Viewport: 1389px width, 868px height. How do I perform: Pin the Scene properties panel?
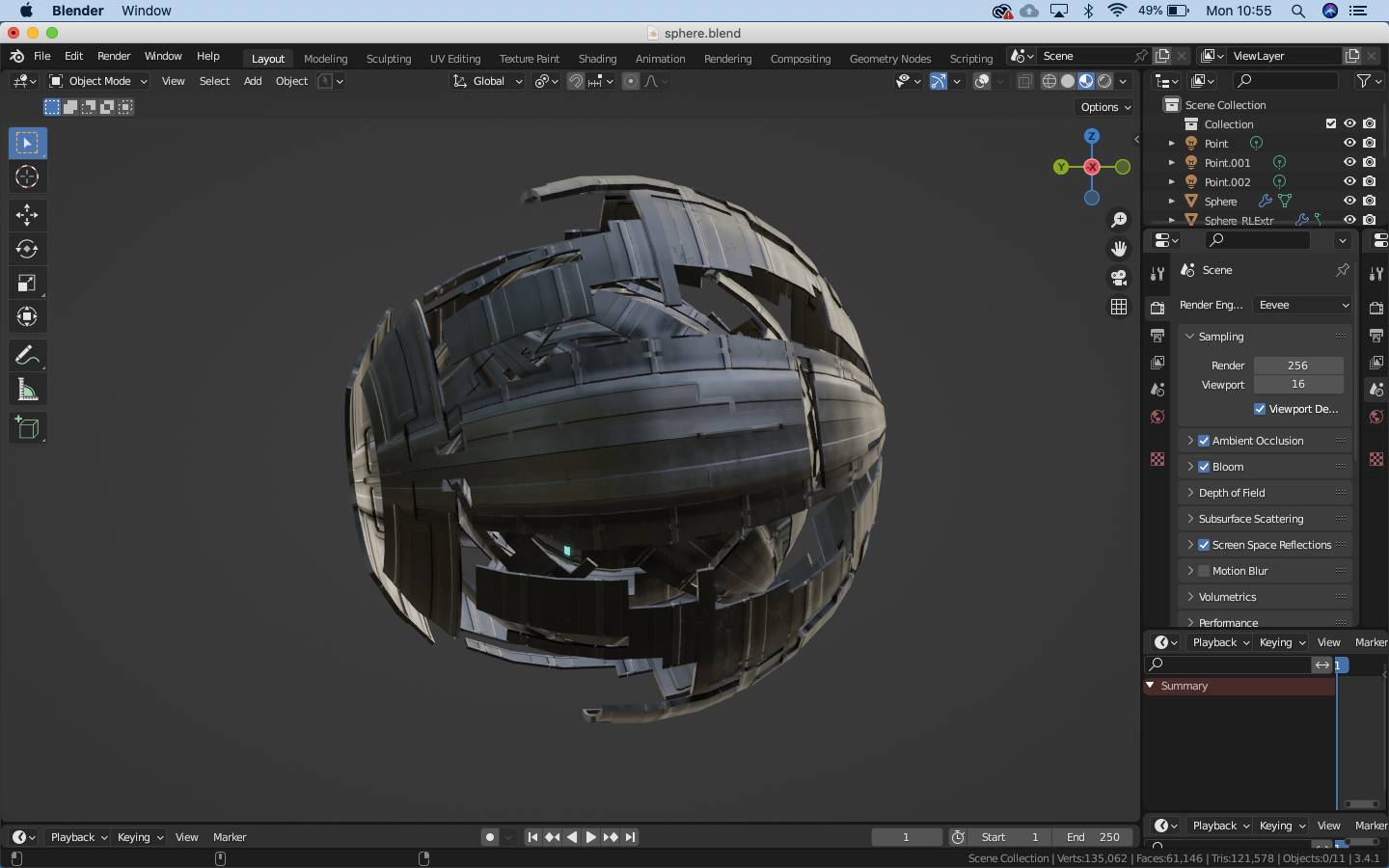(x=1343, y=270)
